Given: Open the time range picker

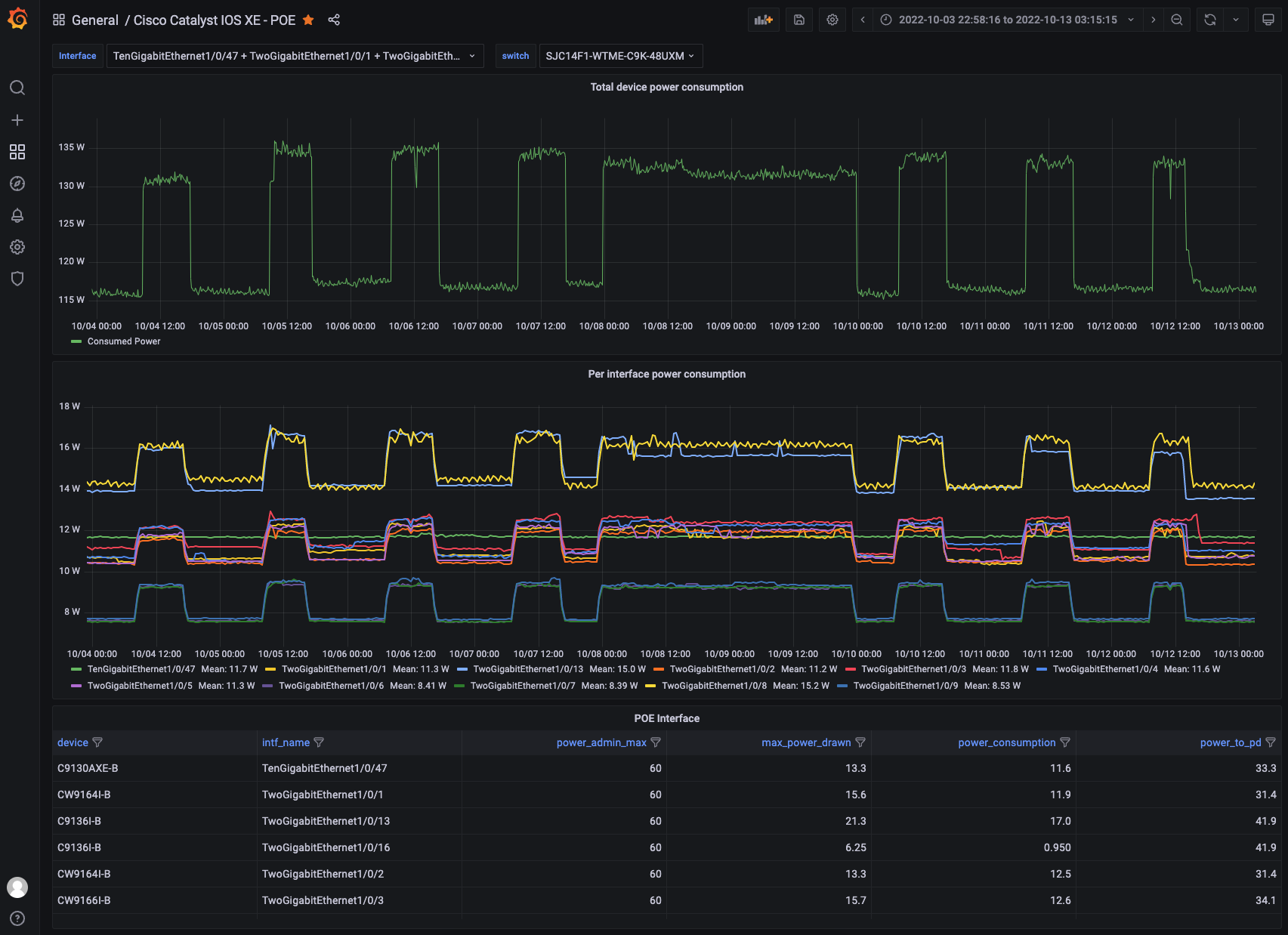Looking at the screenshot, I should (1008, 20).
